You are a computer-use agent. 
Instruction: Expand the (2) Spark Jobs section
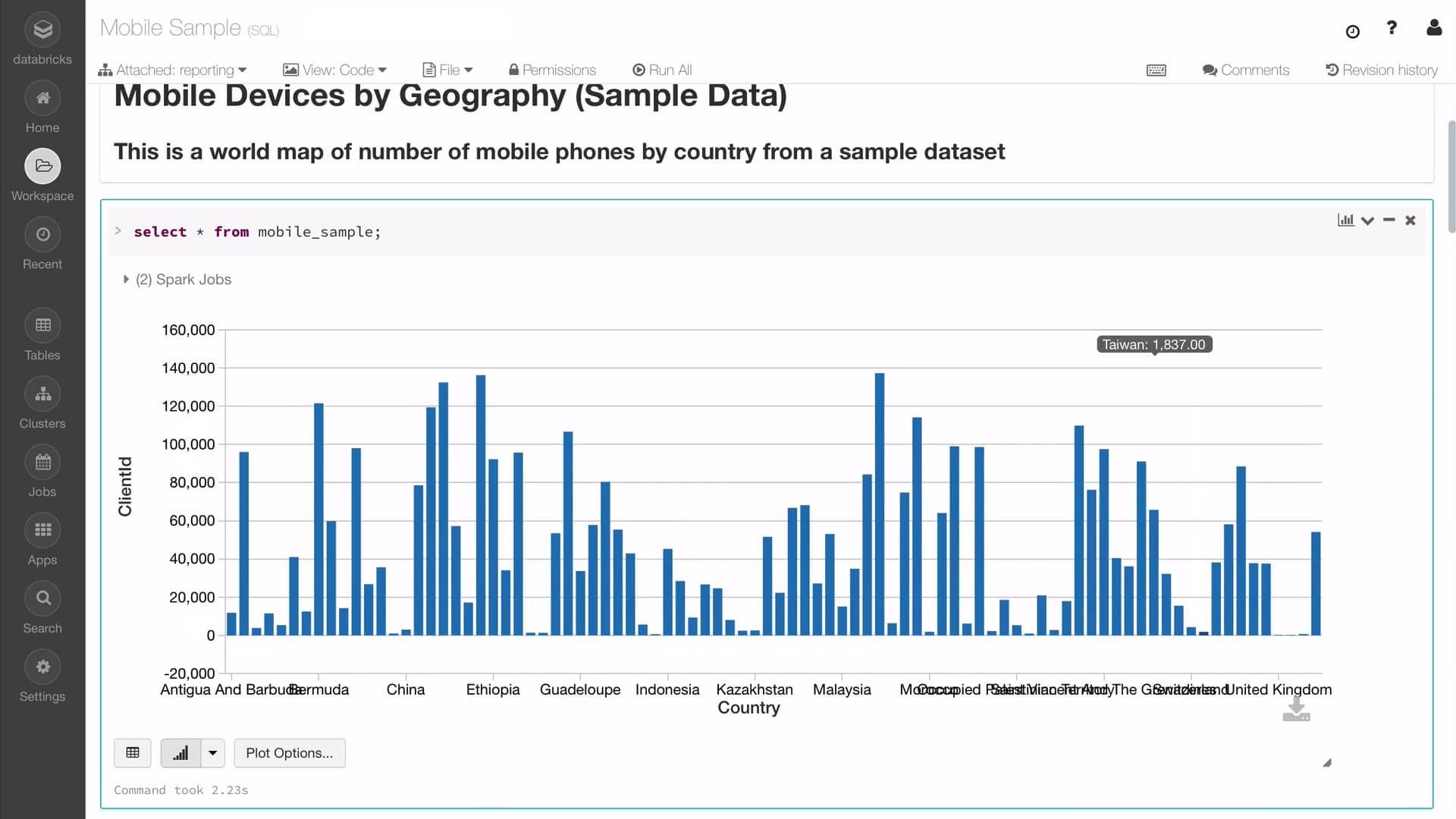click(x=177, y=279)
